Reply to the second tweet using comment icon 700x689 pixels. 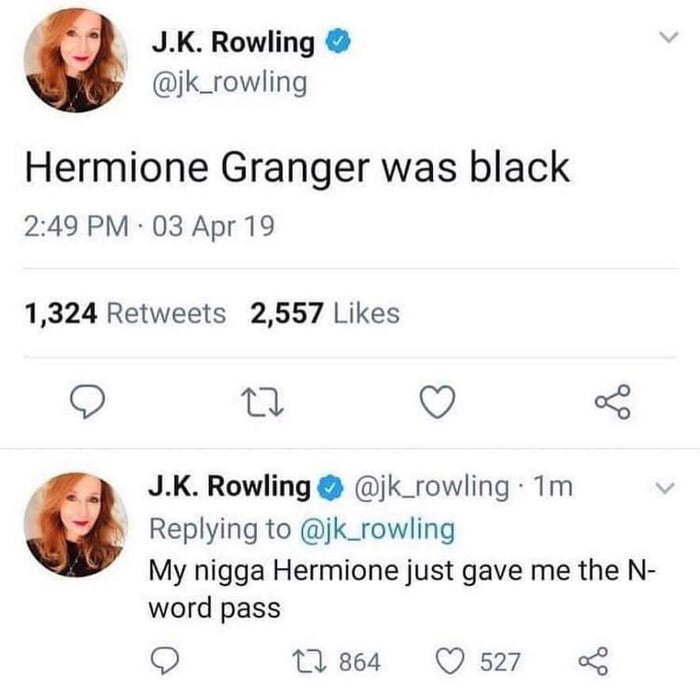coord(165,661)
